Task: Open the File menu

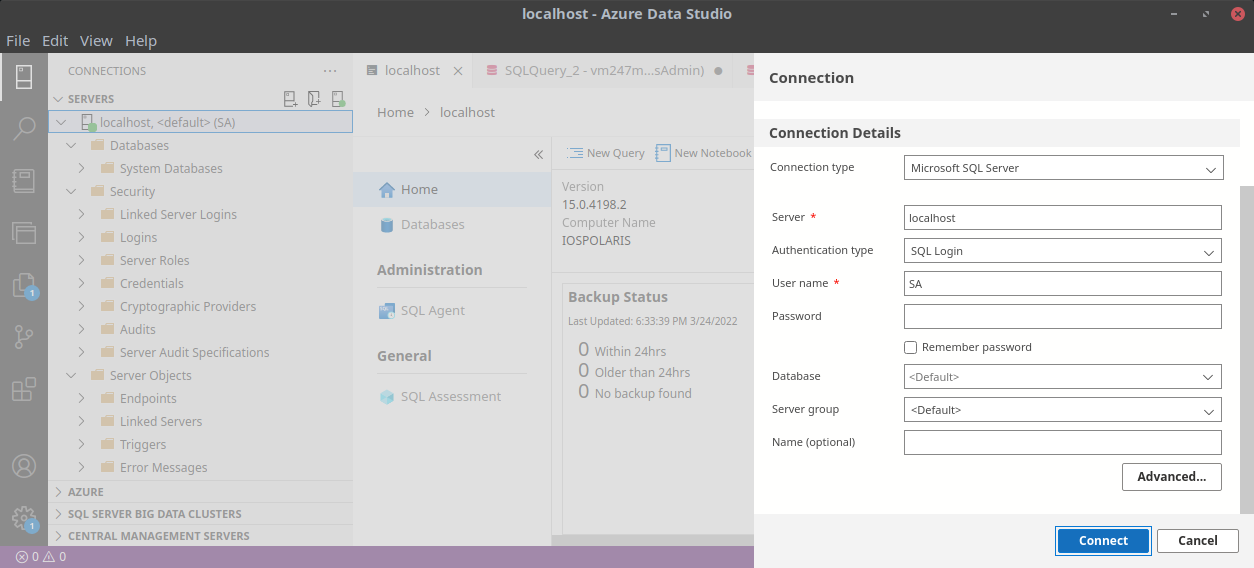Action: coord(18,41)
